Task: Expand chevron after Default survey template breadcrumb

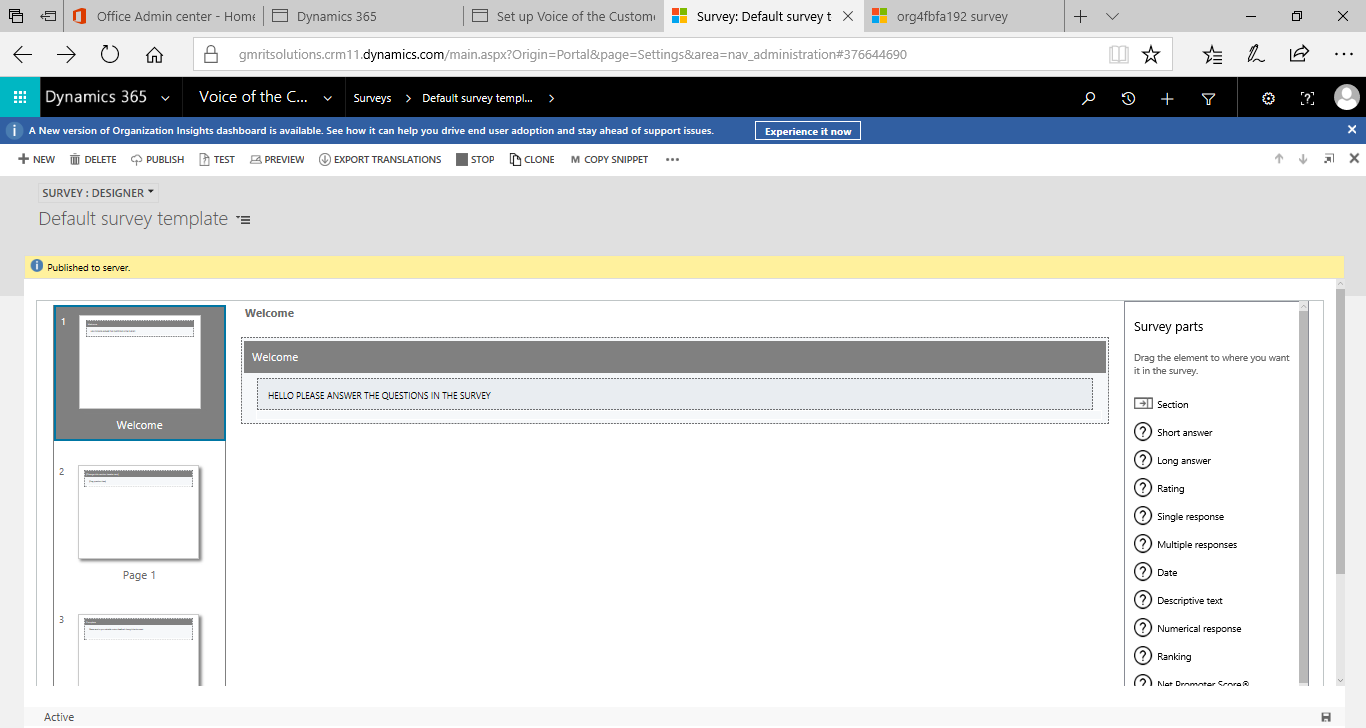Action: (x=551, y=98)
